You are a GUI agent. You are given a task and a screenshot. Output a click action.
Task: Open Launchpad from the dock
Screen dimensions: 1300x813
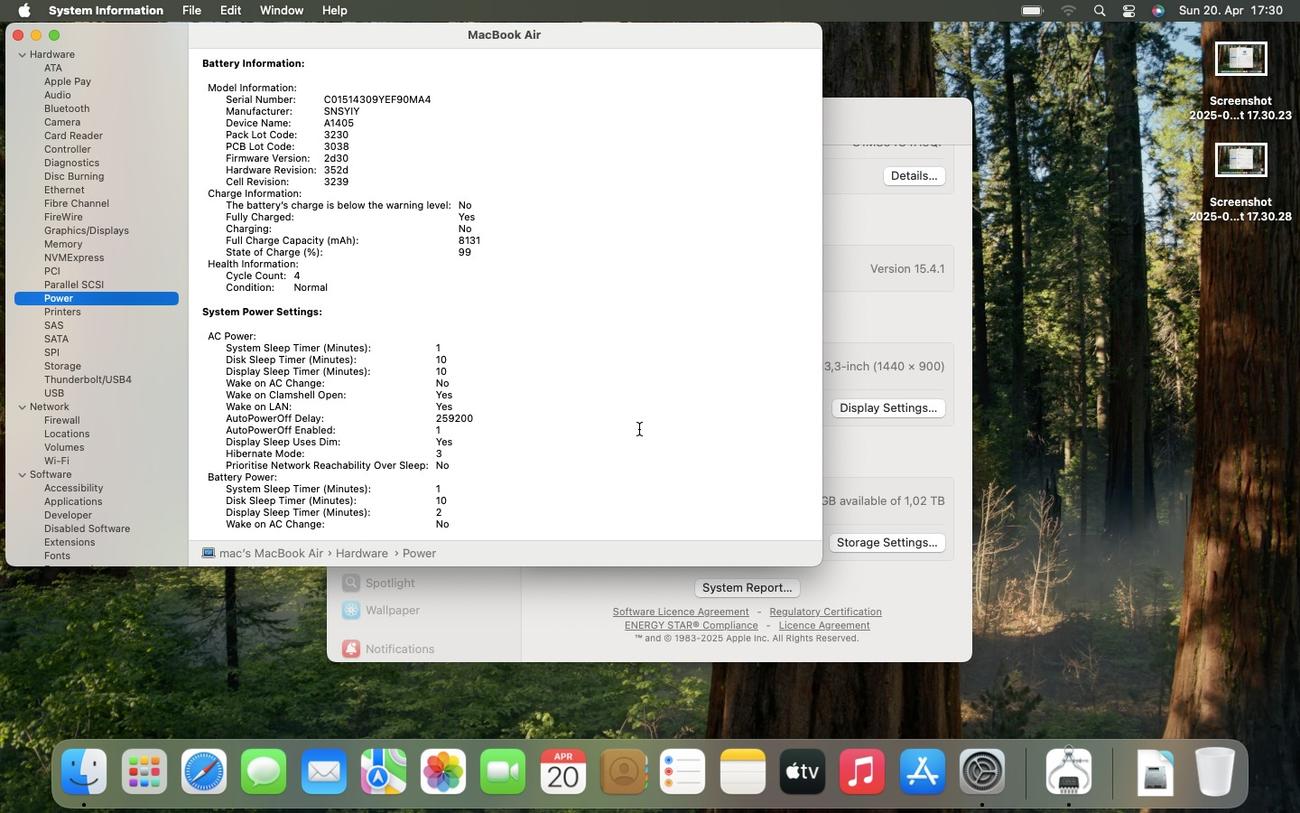144,773
